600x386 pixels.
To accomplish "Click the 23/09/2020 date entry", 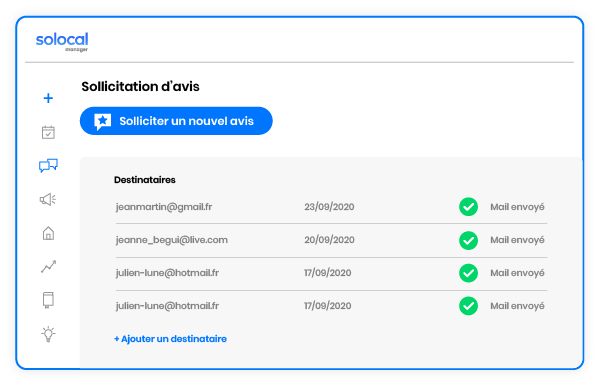I will pos(329,207).
